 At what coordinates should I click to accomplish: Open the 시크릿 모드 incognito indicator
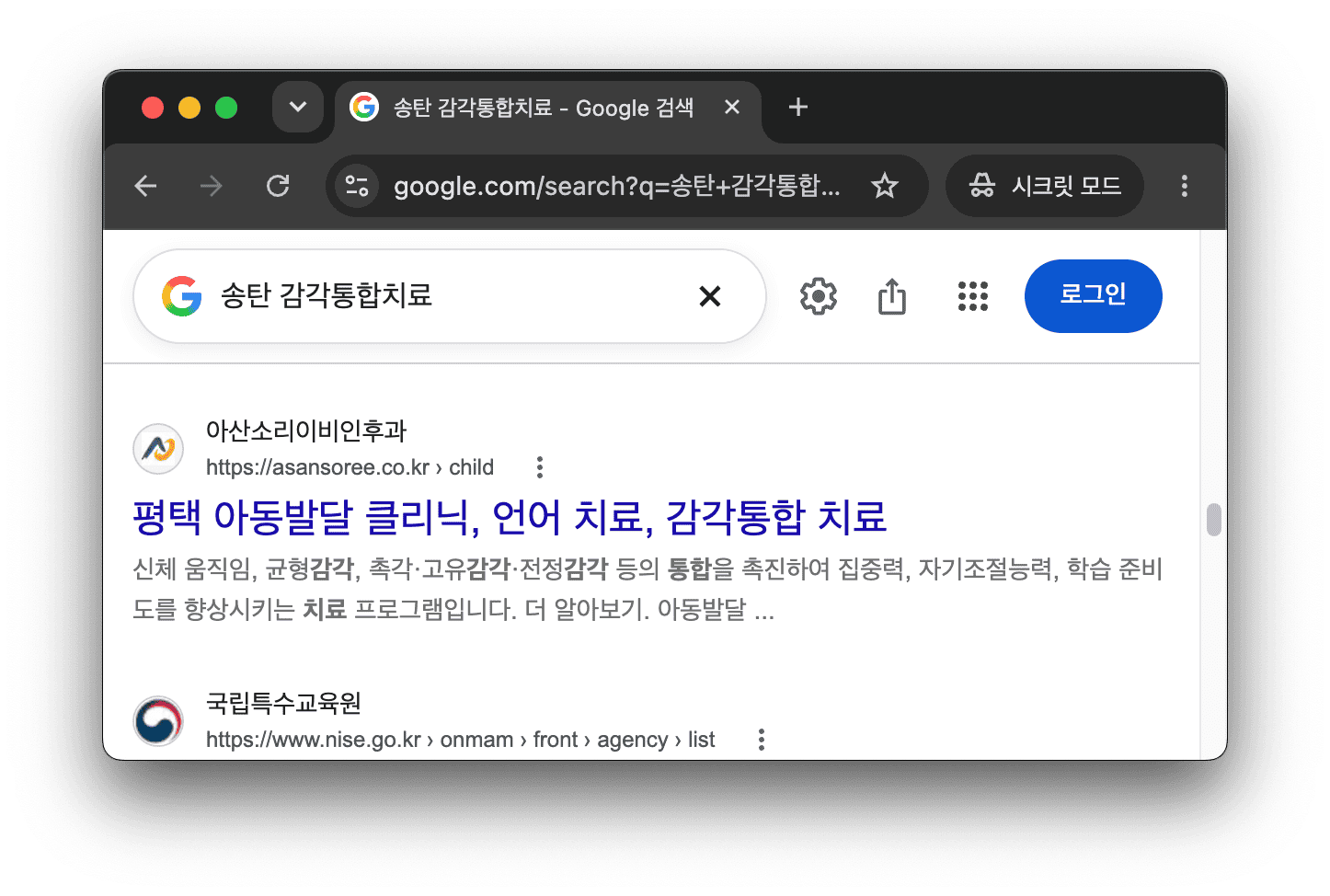(1045, 186)
